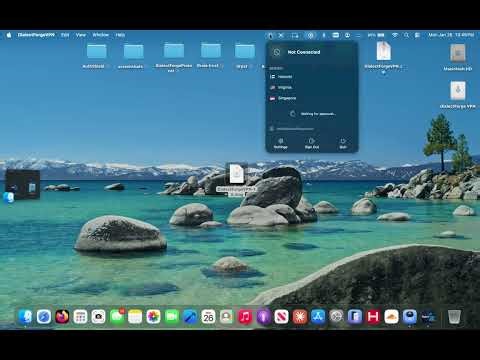Open Xcode from the Dock

point(190,317)
